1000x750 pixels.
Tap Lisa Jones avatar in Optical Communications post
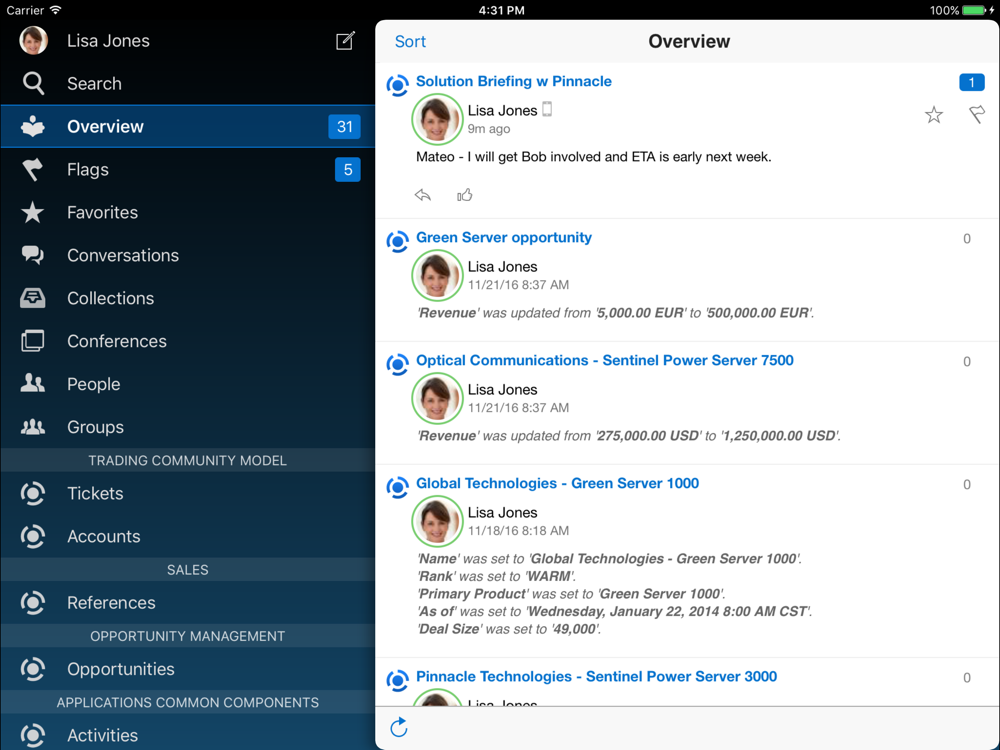[437, 399]
